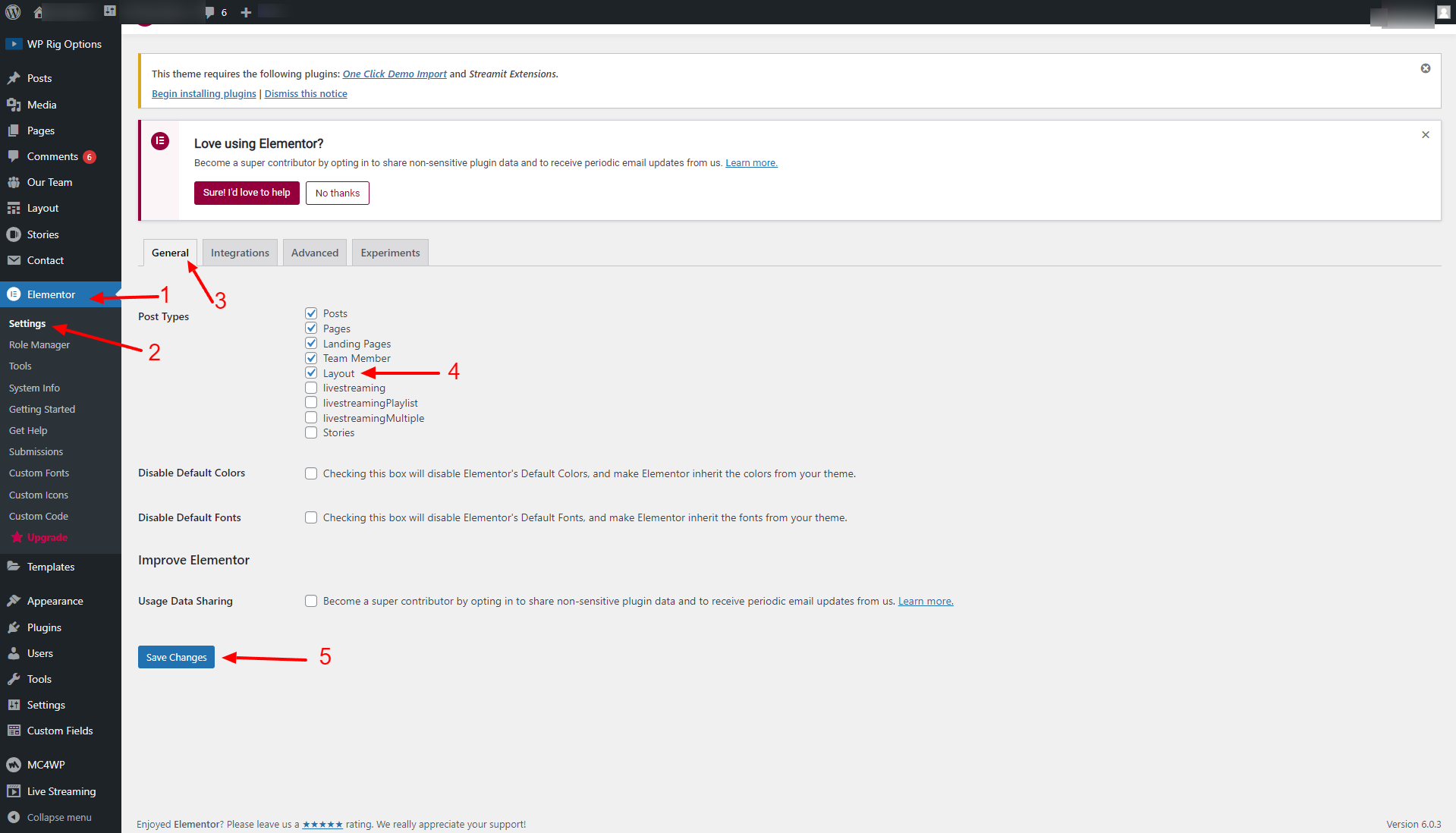This screenshot has height=833, width=1456.
Task: Open the One Click Demo Import link
Action: click(x=395, y=74)
